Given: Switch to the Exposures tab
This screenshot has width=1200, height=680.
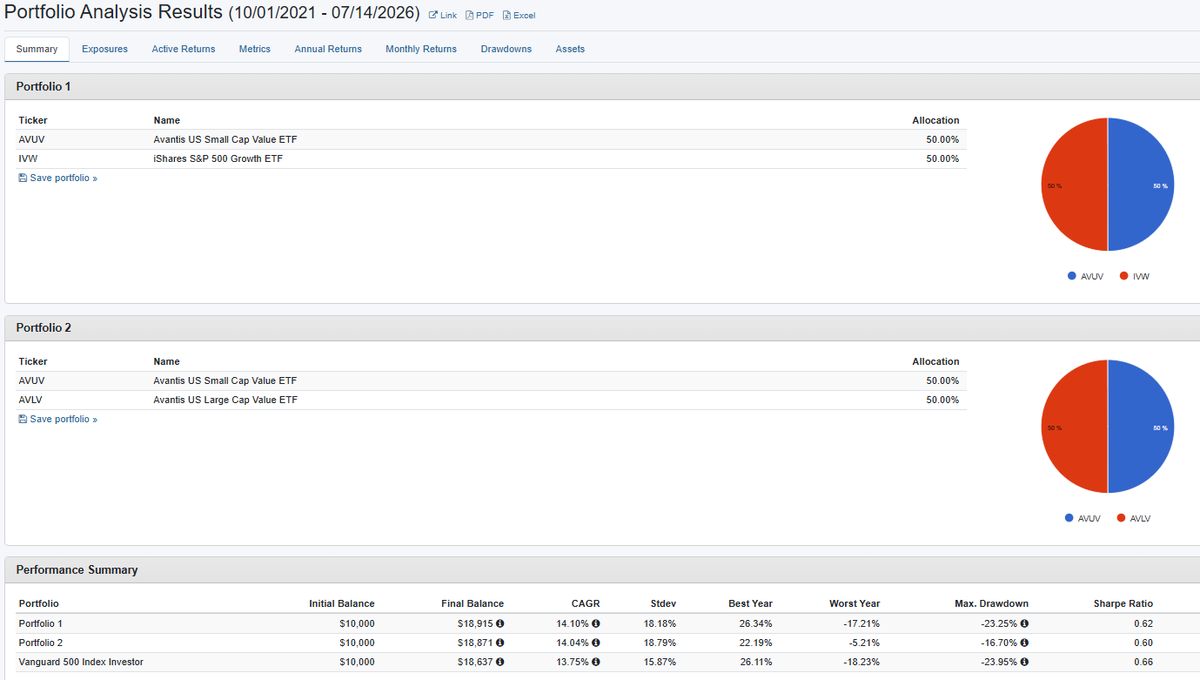Looking at the screenshot, I should [x=105, y=49].
